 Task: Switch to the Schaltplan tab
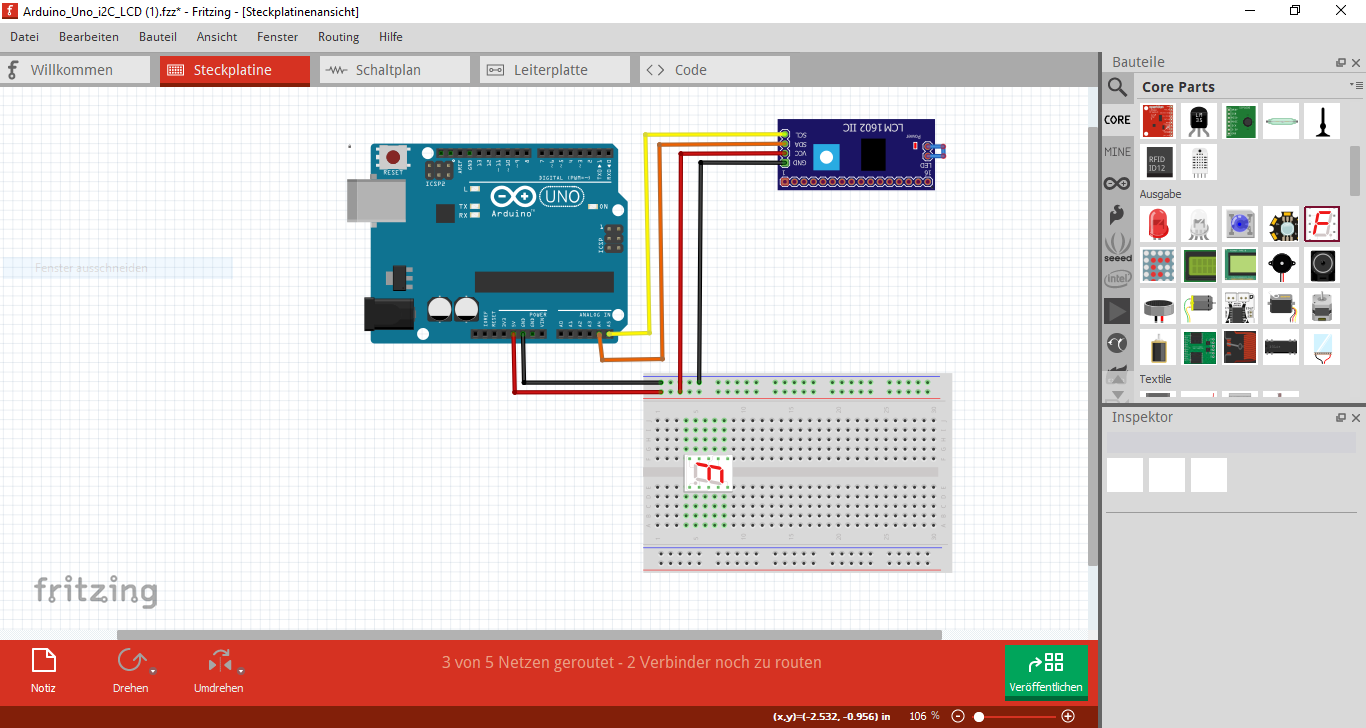point(395,70)
